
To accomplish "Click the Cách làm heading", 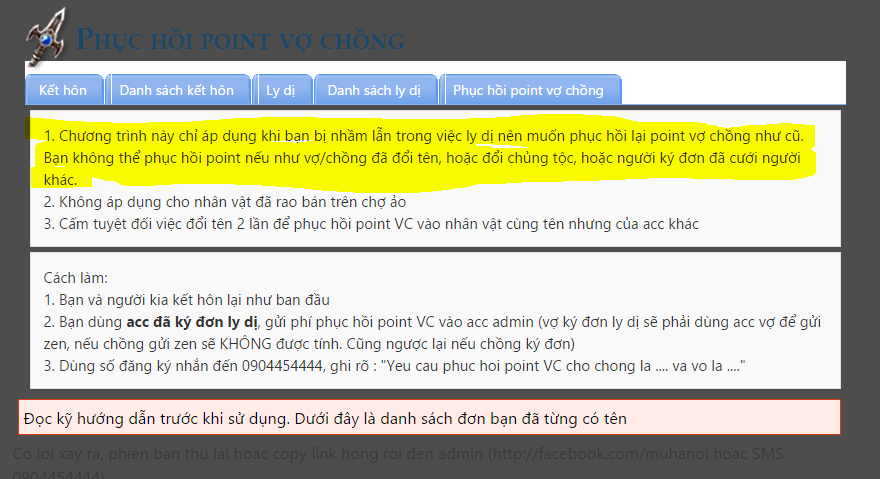I will tap(75, 278).
